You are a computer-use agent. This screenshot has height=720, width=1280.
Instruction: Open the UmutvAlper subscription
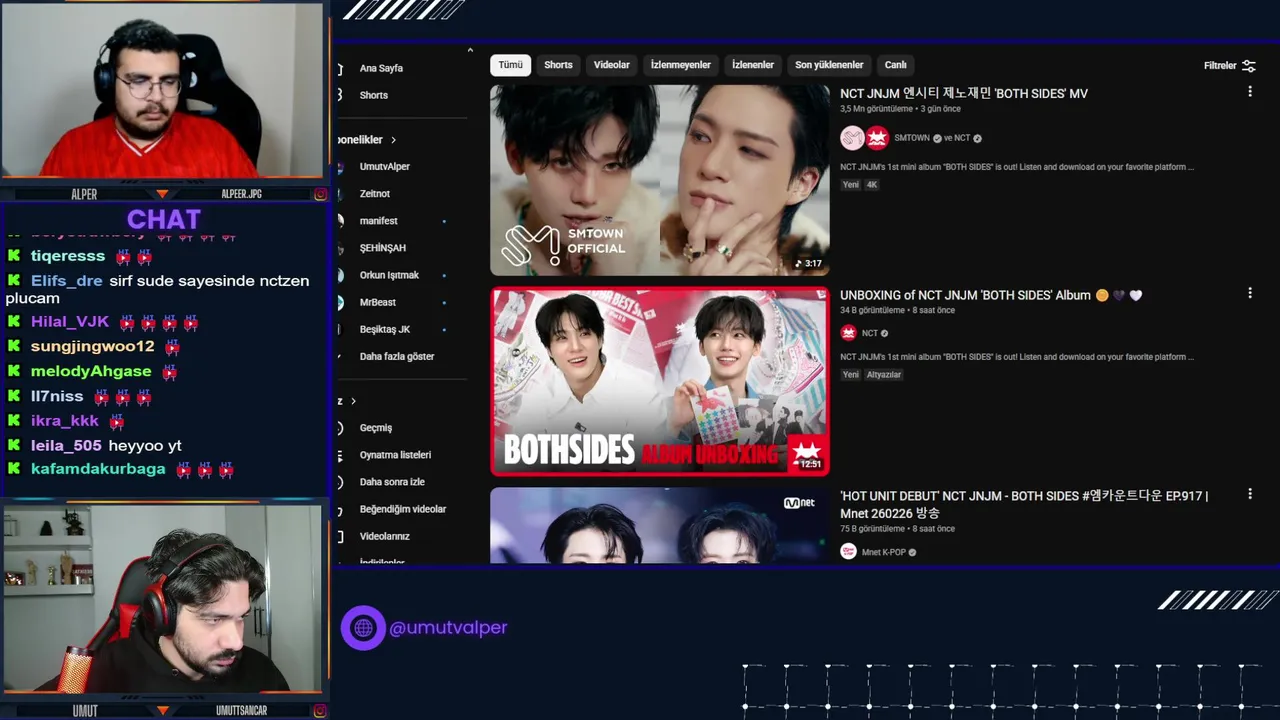point(385,167)
